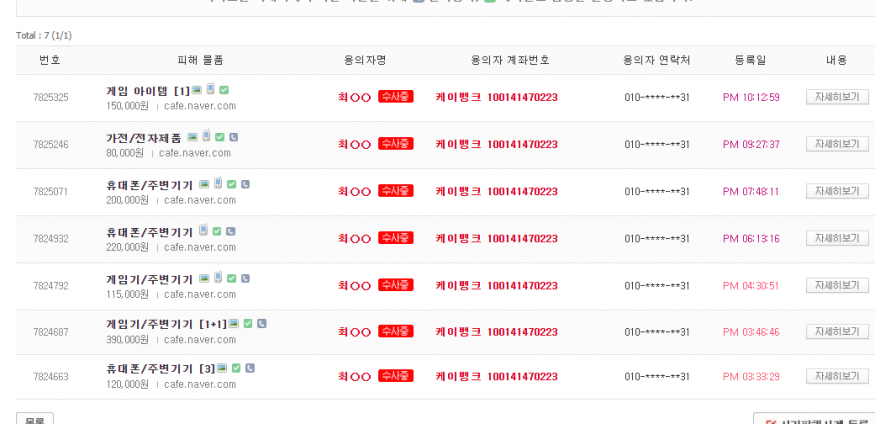
Task: Click the picture icon in row 7824792
Action: [204, 278]
